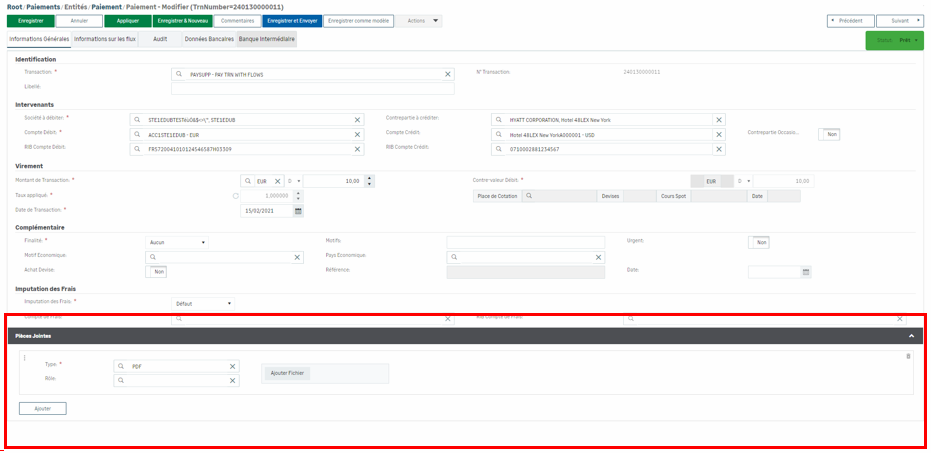Clear the PDF type field value
Screen dimensions: 931x453
[233, 367]
